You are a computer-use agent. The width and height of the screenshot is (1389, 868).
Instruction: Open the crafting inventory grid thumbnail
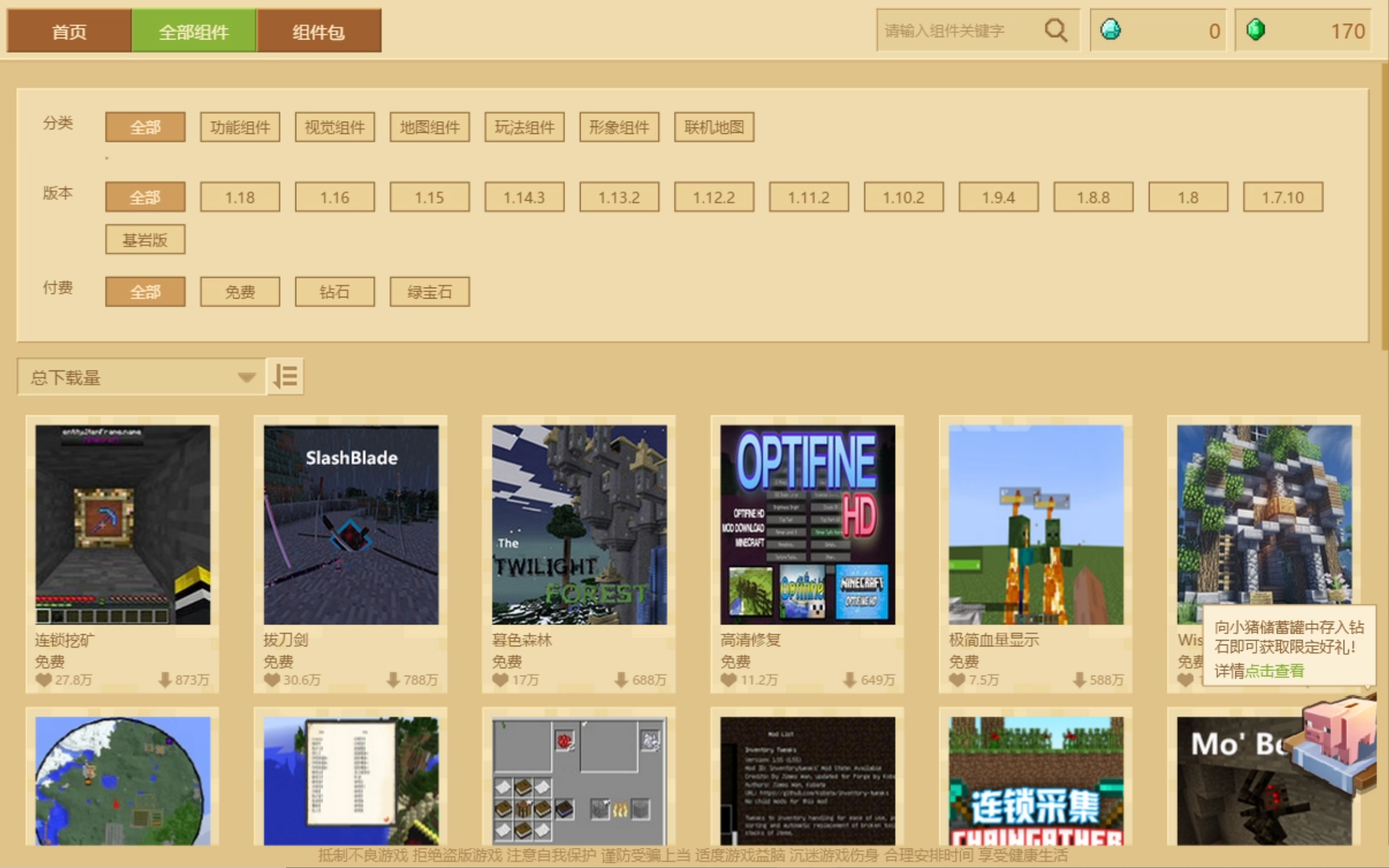point(579,781)
